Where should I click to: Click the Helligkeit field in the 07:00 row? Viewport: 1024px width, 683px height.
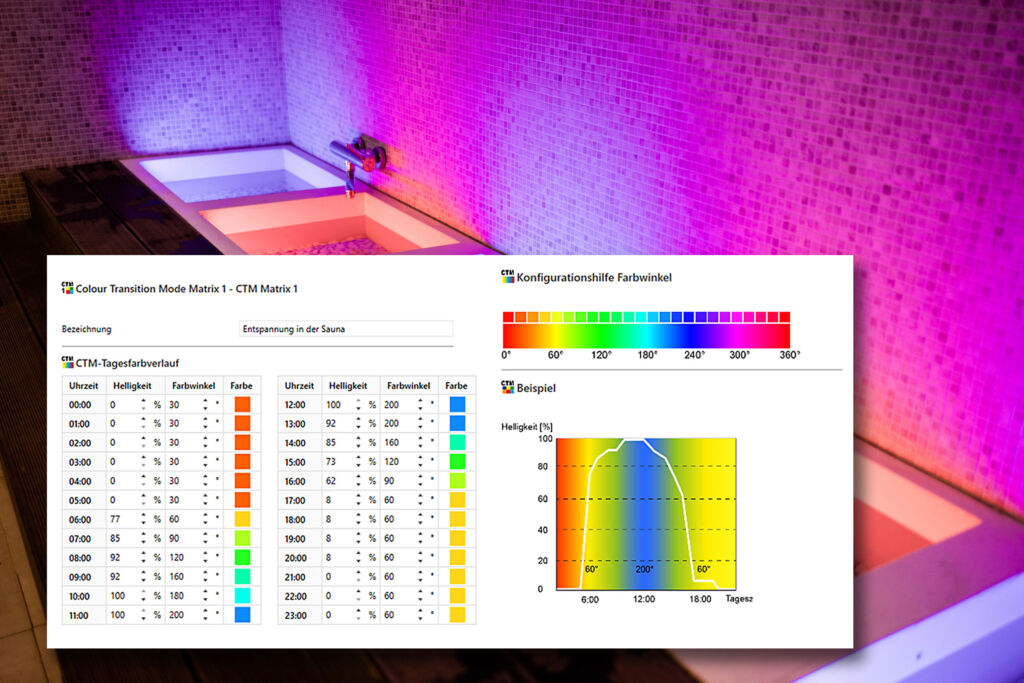122,538
